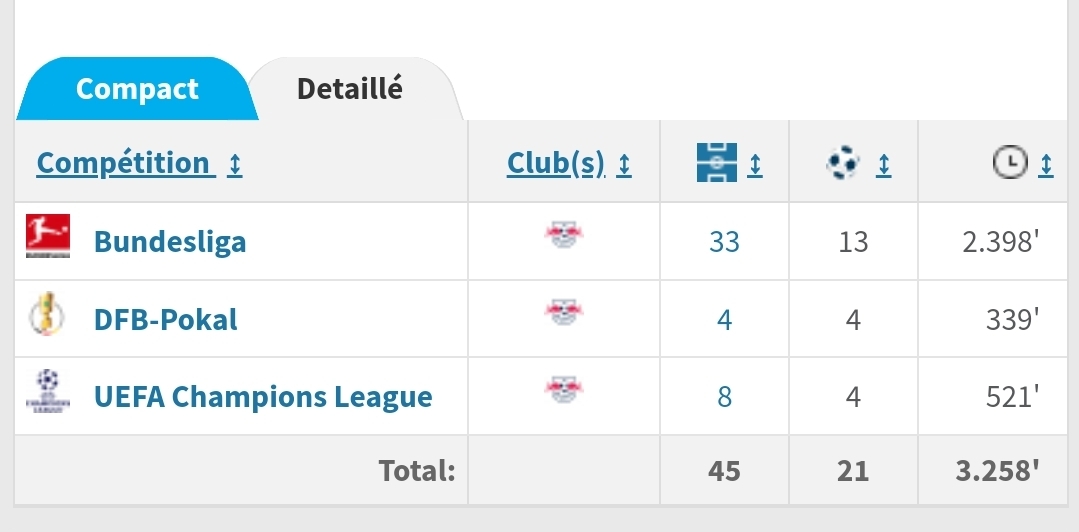Toggle sort arrow next to goals icon
1079x532 pixels.
click(883, 164)
